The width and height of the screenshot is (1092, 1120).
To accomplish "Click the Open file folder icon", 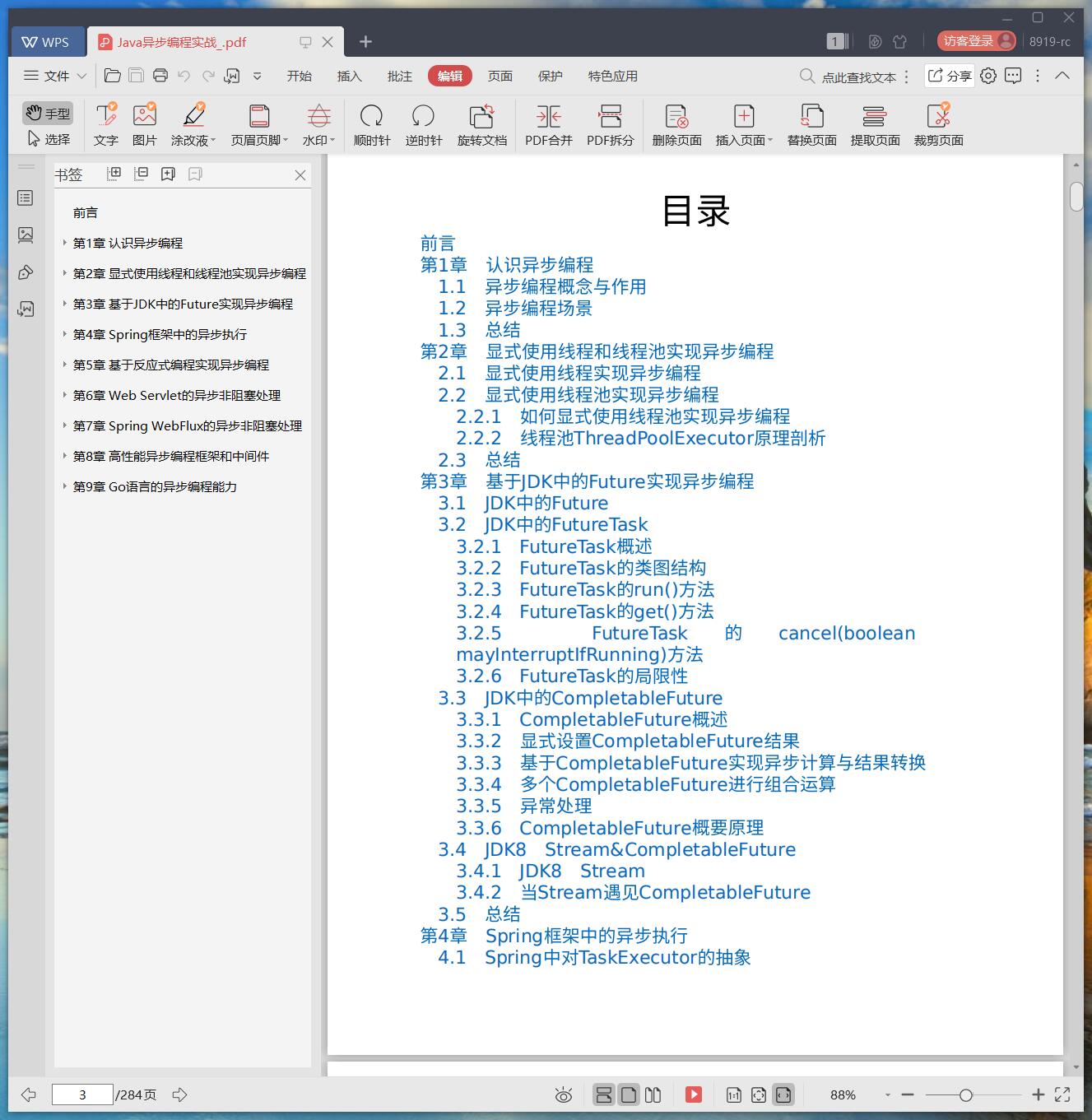I will (113, 76).
